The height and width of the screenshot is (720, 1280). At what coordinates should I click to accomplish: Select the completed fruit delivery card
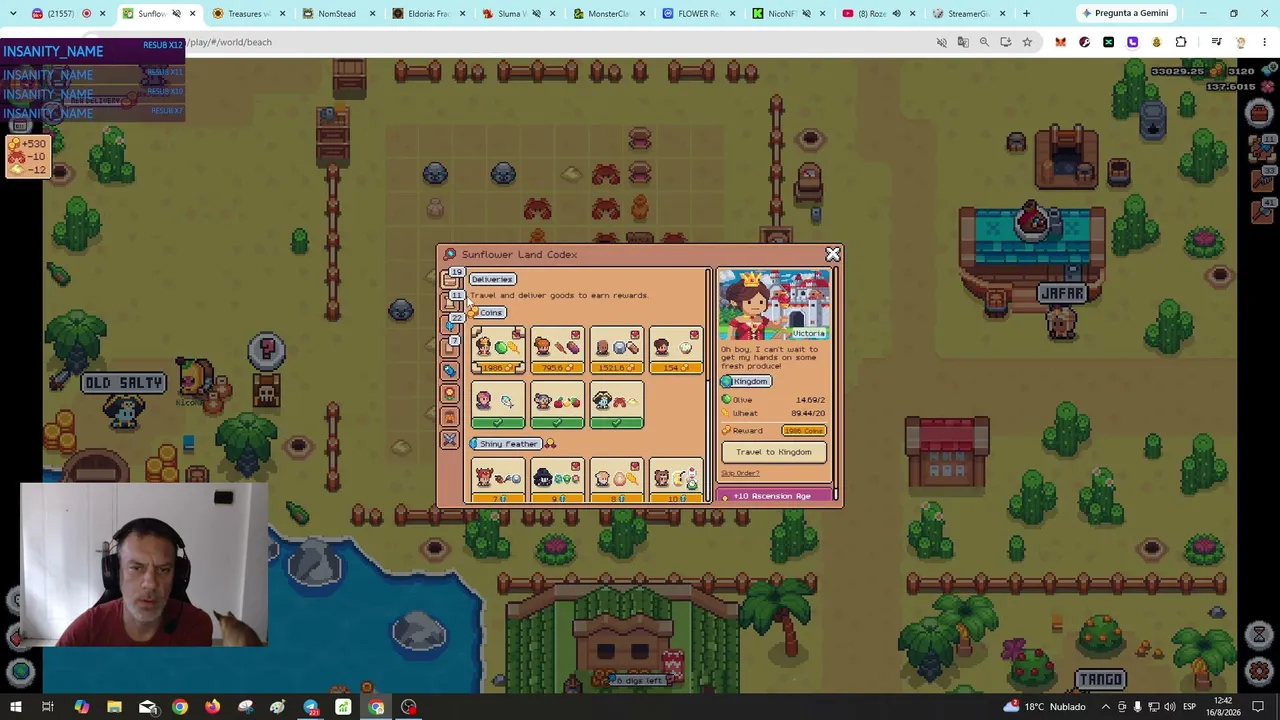[557, 405]
